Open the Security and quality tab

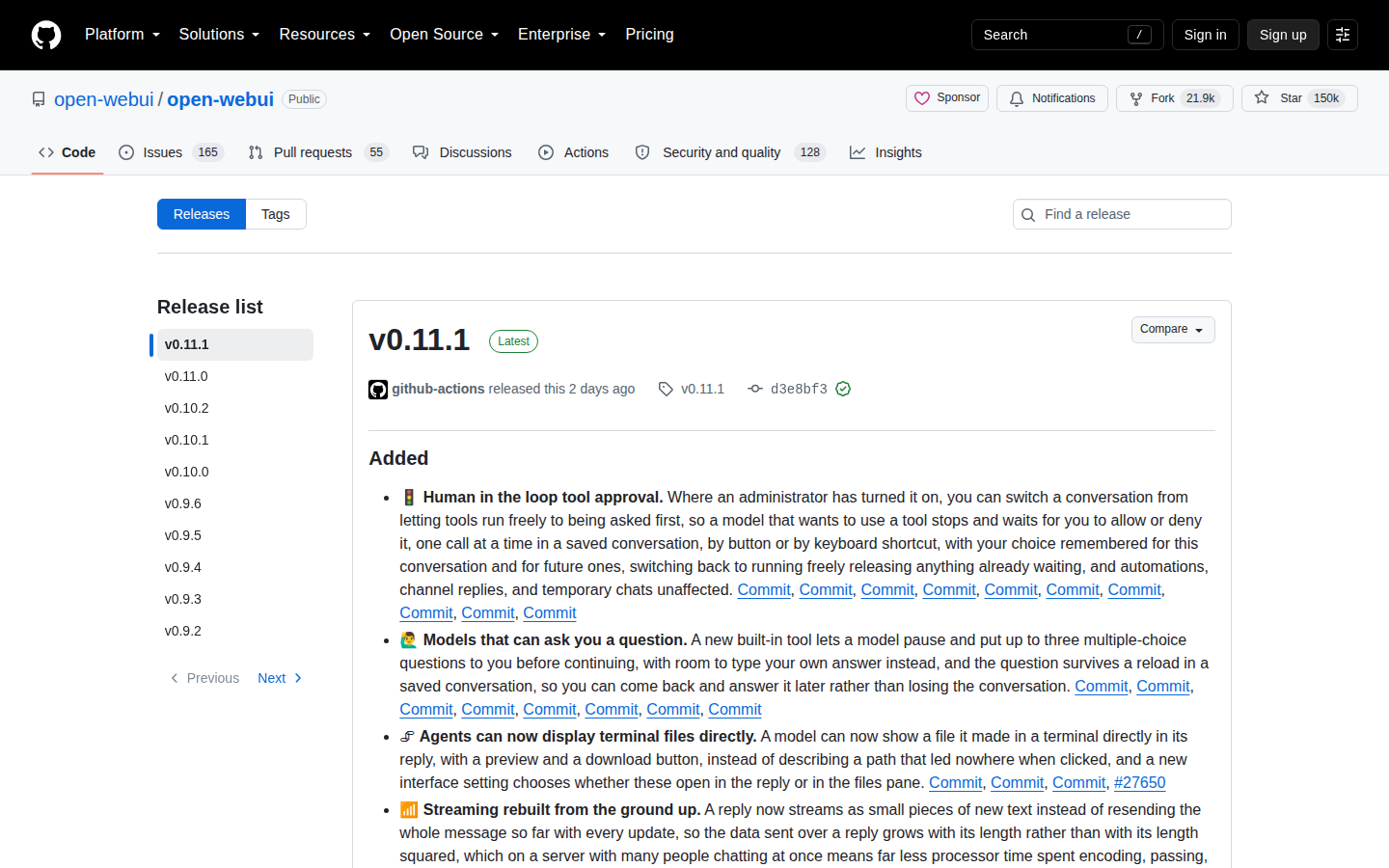730,152
